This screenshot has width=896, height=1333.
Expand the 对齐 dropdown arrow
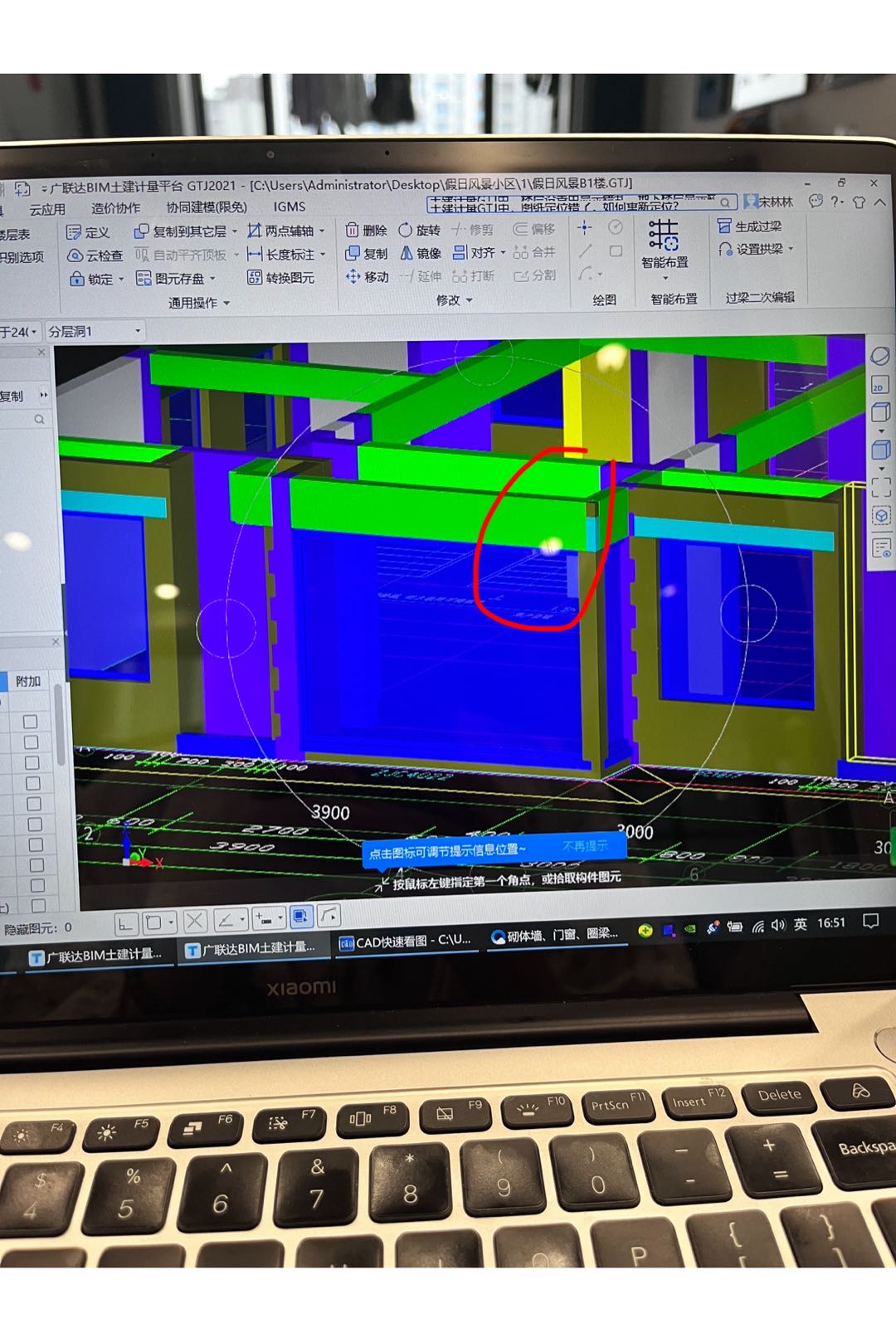[x=503, y=252]
